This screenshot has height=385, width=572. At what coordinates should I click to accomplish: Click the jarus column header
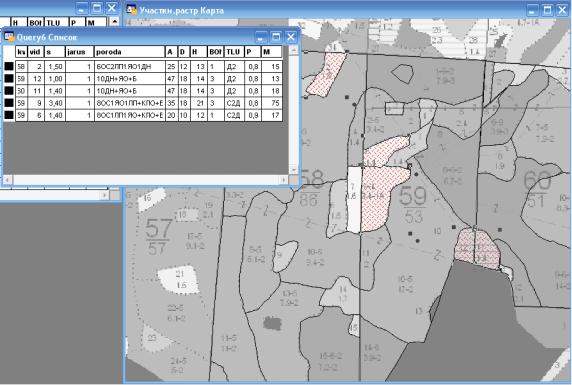[x=79, y=52]
